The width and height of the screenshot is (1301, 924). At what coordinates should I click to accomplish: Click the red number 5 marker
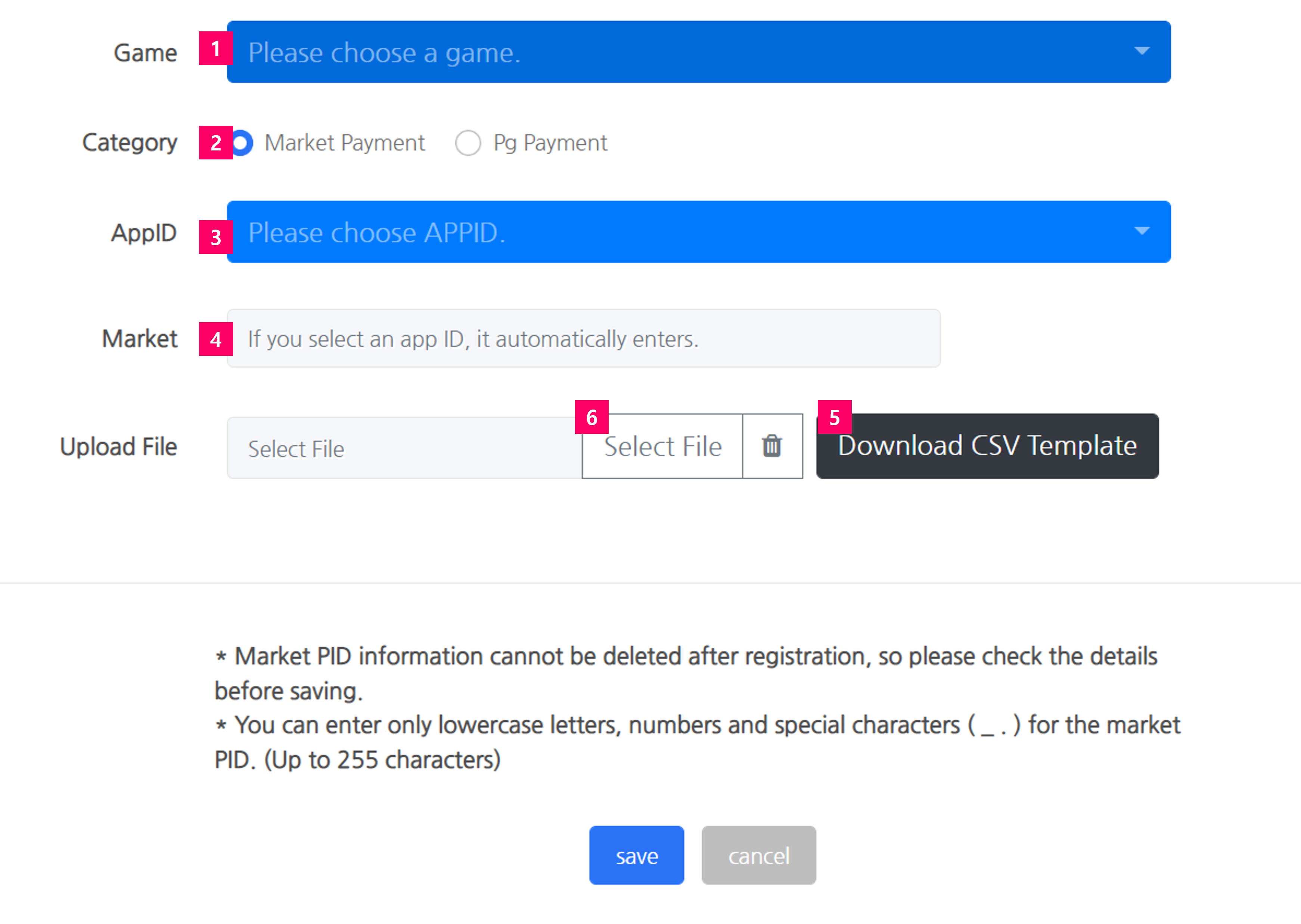[x=834, y=417]
